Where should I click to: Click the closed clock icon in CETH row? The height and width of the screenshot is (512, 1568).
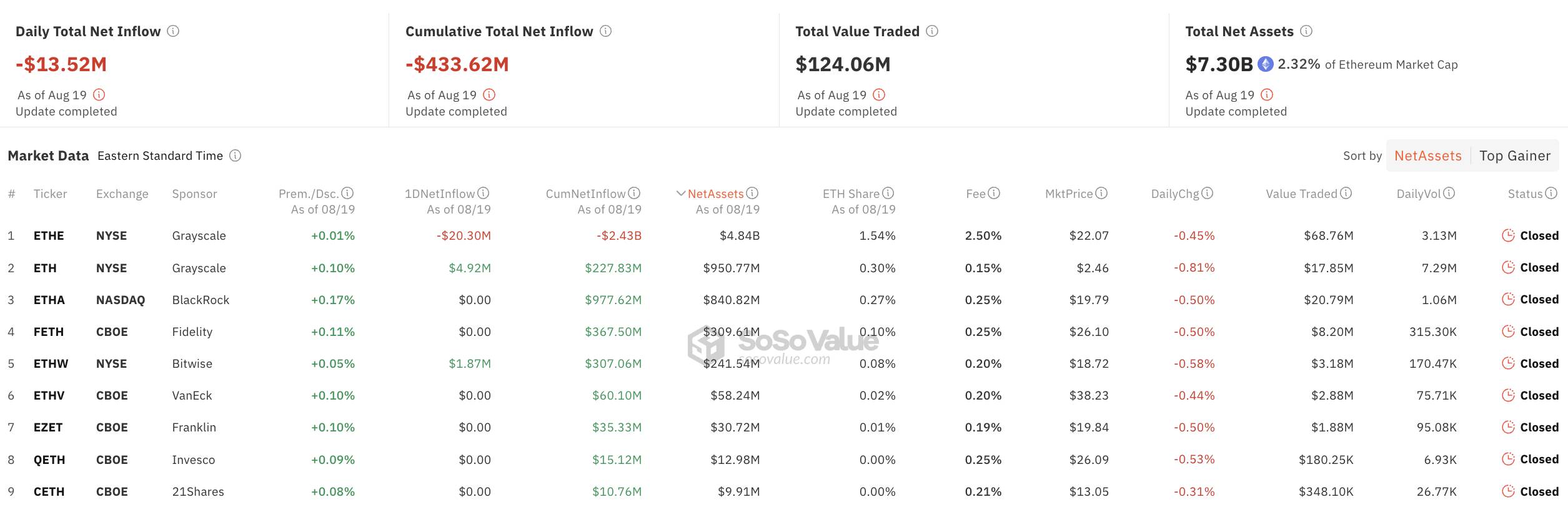click(x=1508, y=491)
